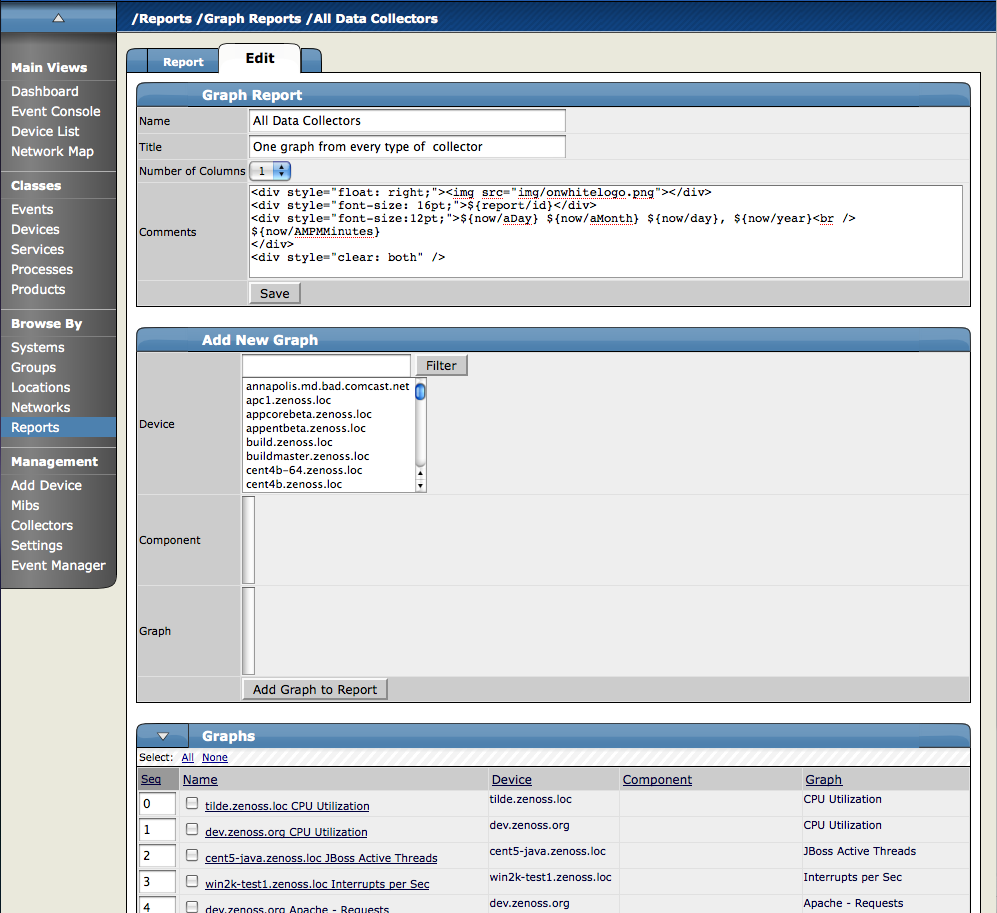Go to Network Map view
Screen dimensions: 997x913
(52, 151)
